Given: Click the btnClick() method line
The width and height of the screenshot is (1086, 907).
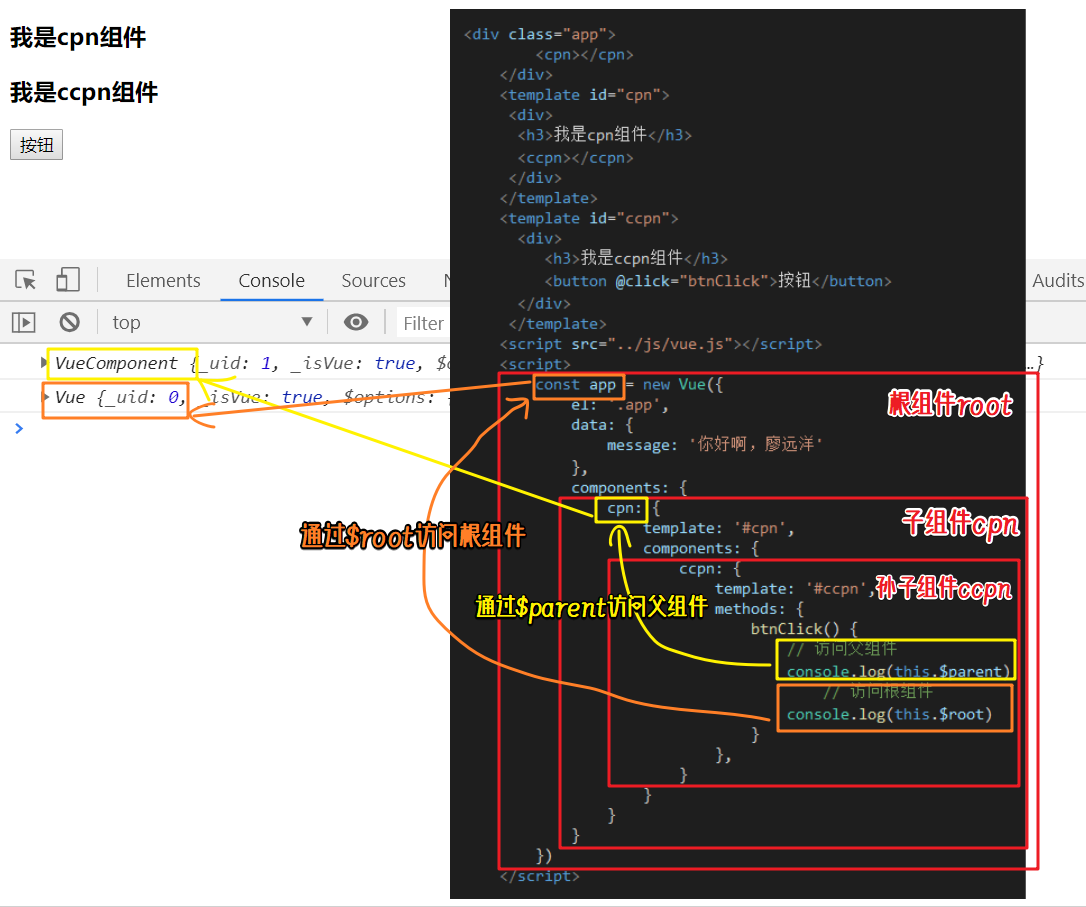Looking at the screenshot, I should tap(804, 629).
